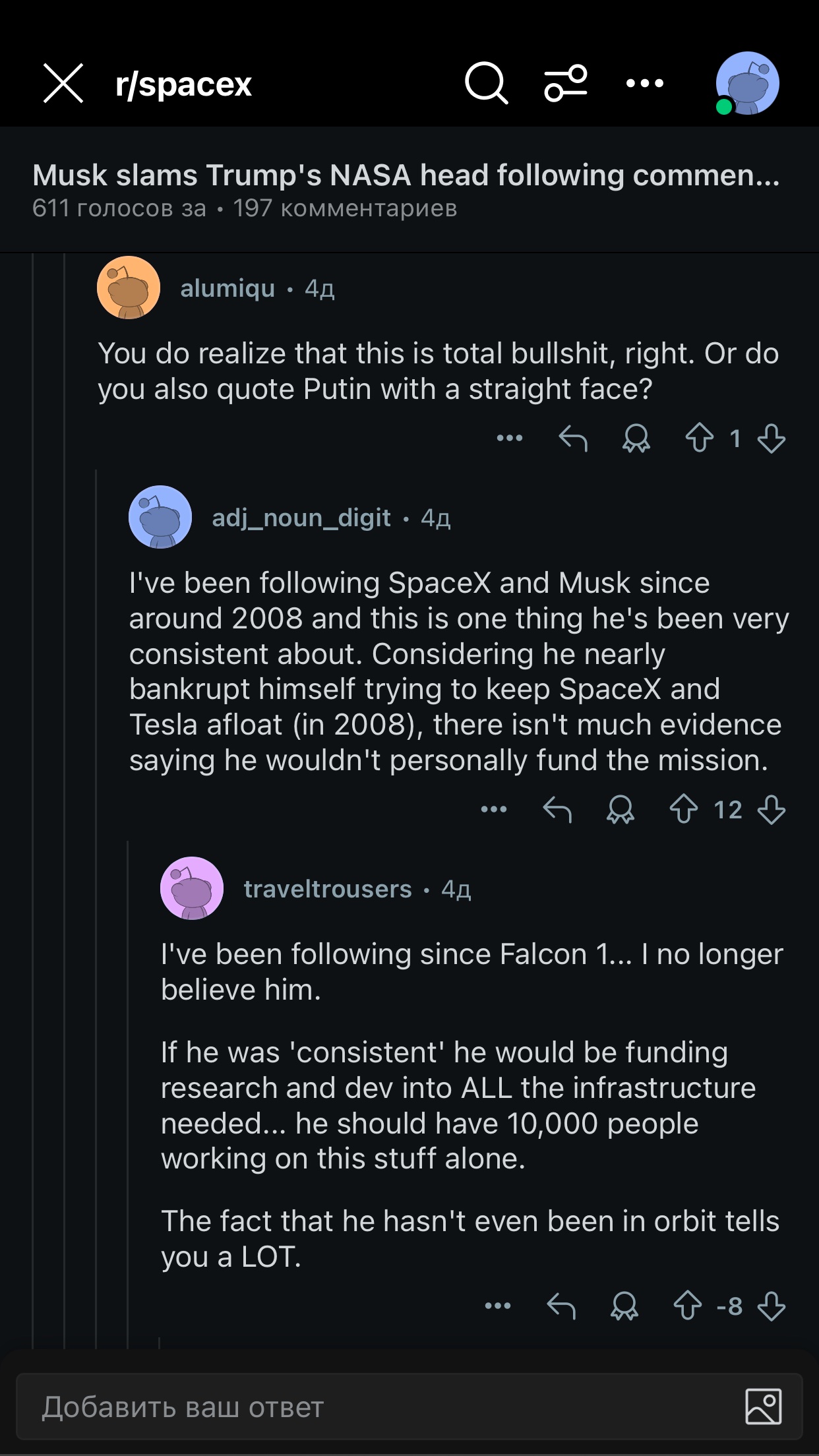Open the search icon in header

pyautogui.click(x=487, y=84)
